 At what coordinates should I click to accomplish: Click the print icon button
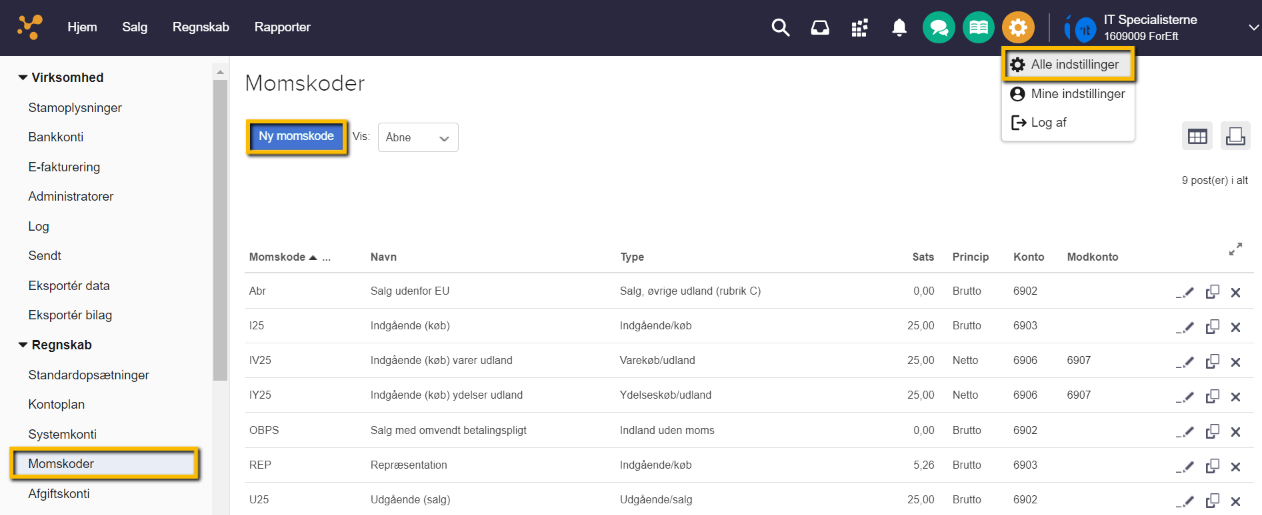tap(1235, 136)
